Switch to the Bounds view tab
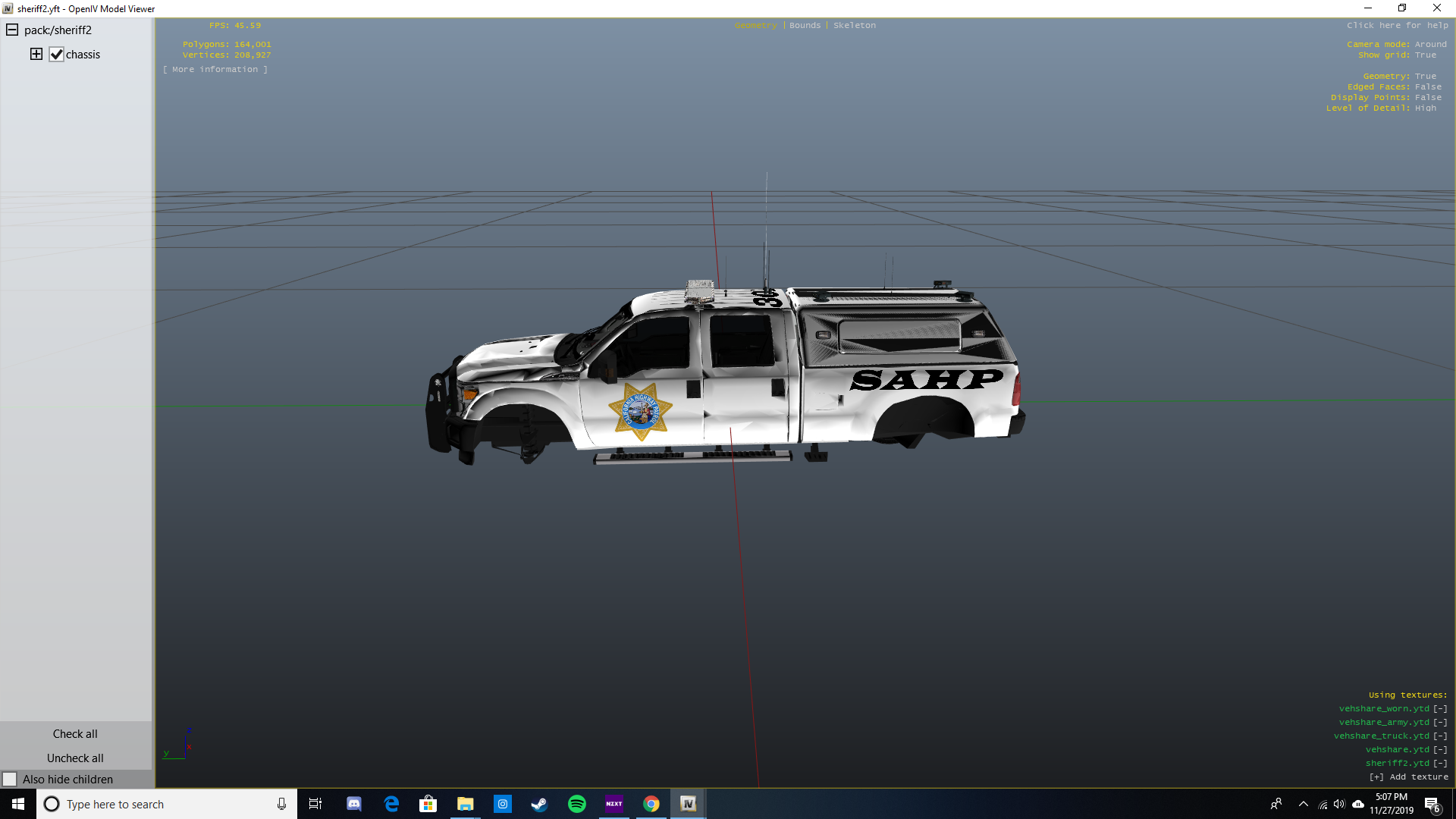Screen dimensions: 1456x819 [805, 25]
